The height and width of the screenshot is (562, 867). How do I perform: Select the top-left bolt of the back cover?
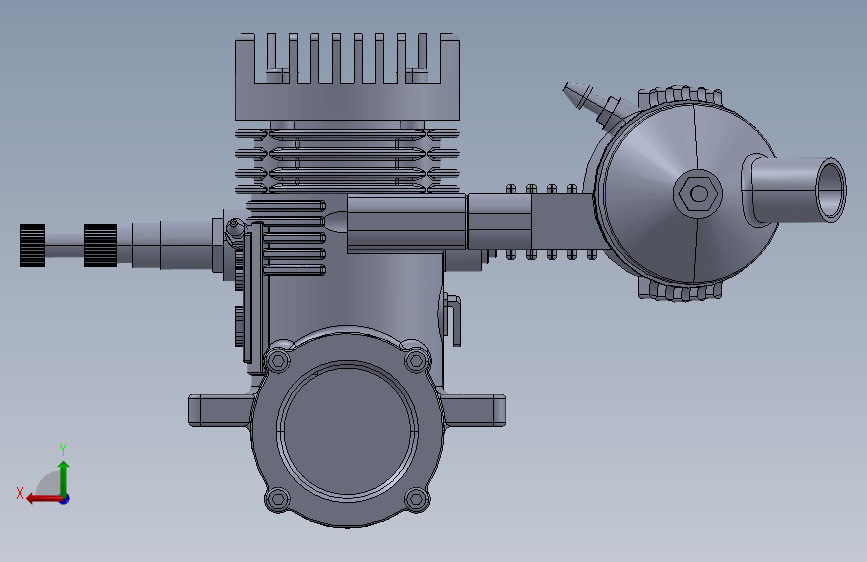(278, 361)
